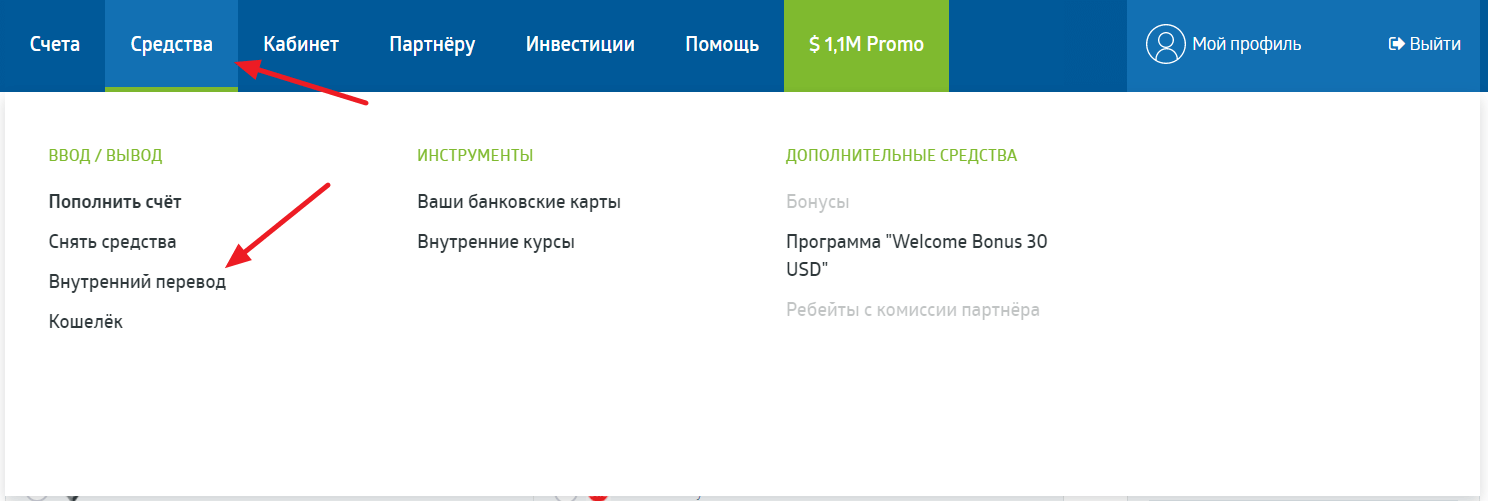
Task: Click the green $ 1,1M Promo button
Action: point(866,45)
